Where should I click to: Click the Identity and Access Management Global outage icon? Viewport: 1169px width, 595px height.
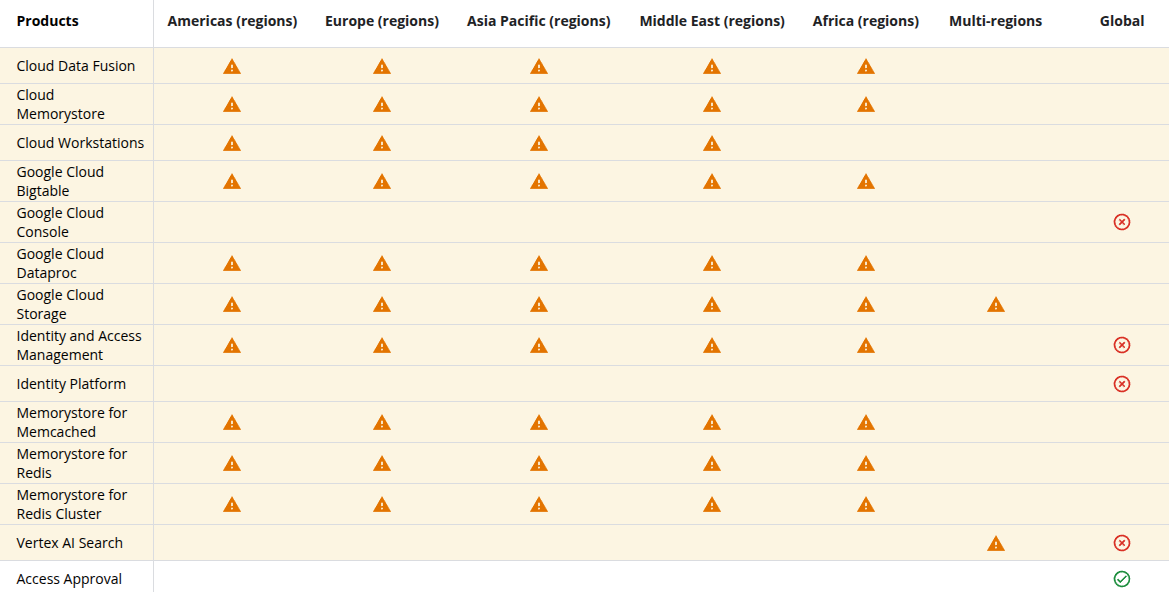tap(1121, 345)
